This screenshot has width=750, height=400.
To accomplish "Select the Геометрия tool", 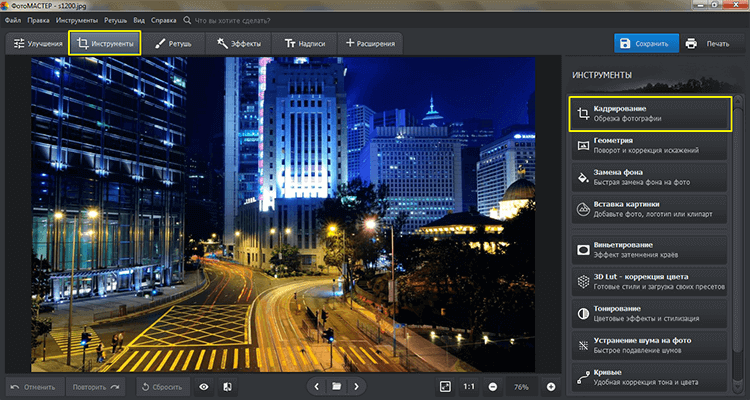I will coord(650,146).
